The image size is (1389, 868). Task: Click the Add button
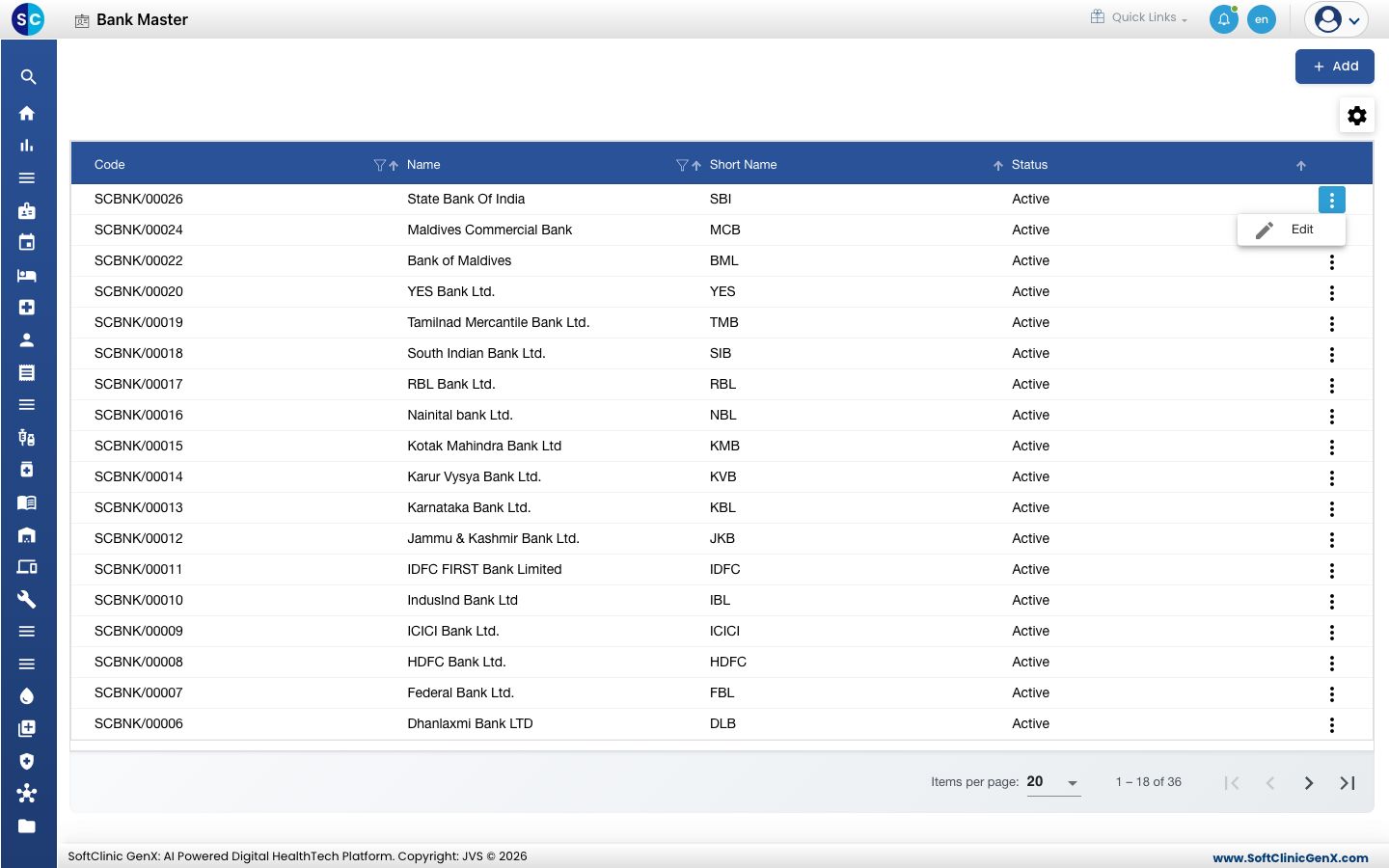click(1335, 67)
